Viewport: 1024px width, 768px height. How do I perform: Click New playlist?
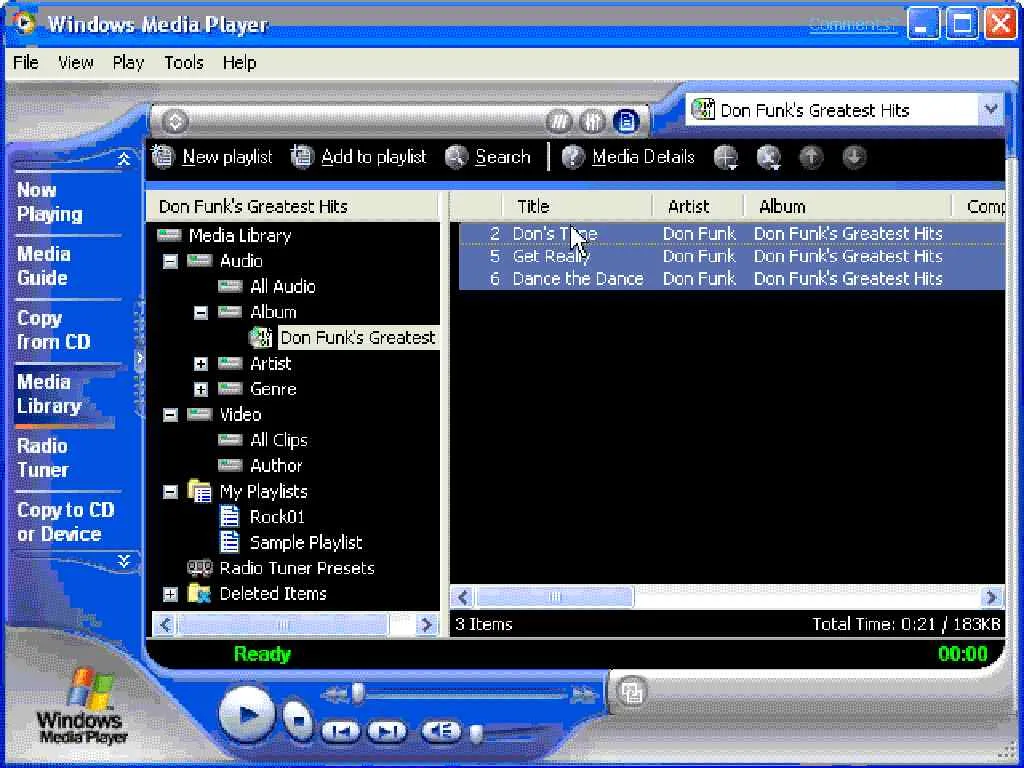click(x=212, y=157)
